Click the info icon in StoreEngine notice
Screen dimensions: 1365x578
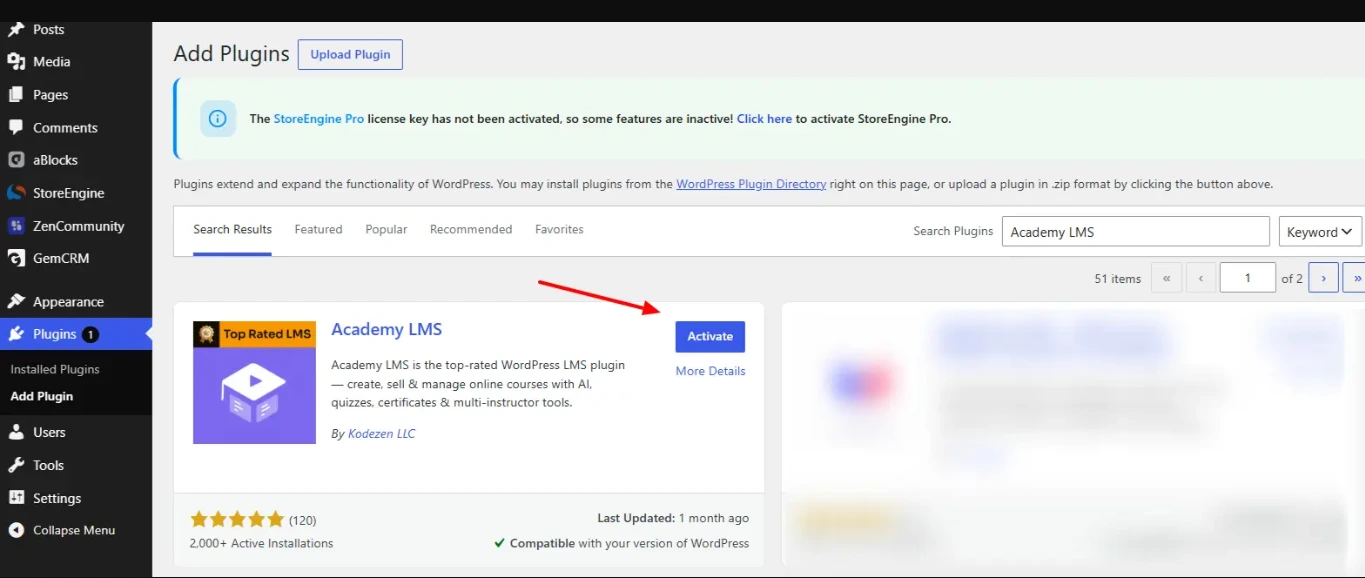218,118
